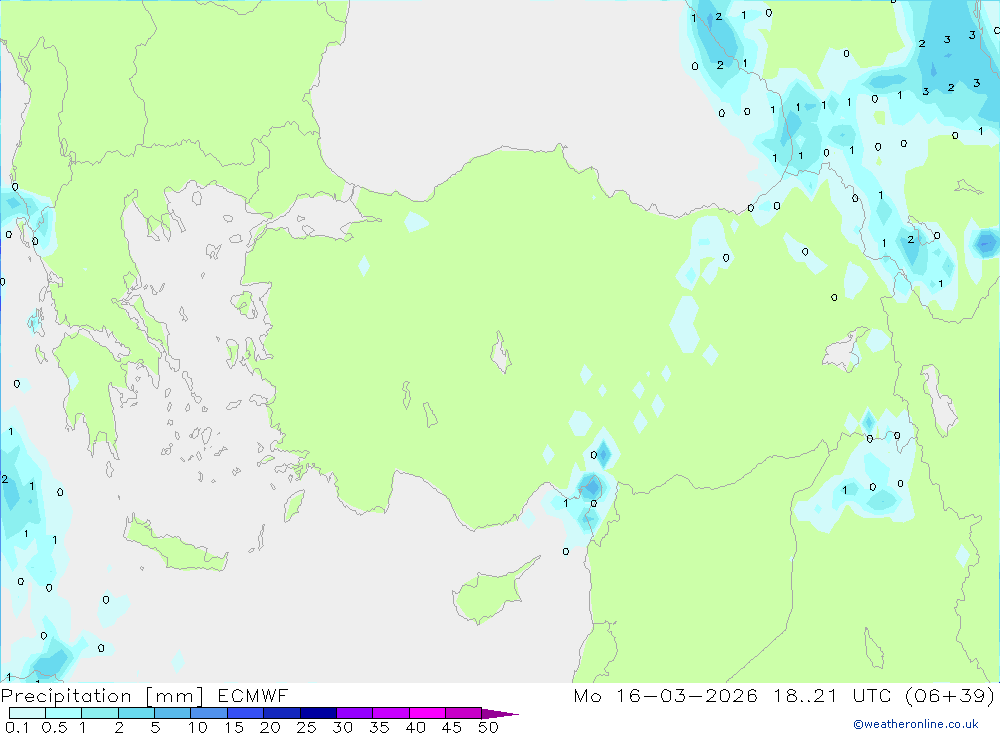Image resolution: width=1000 pixels, height=733 pixels.
Task: Select the 0.5–1 mm legend swatch
Action: pos(63,713)
